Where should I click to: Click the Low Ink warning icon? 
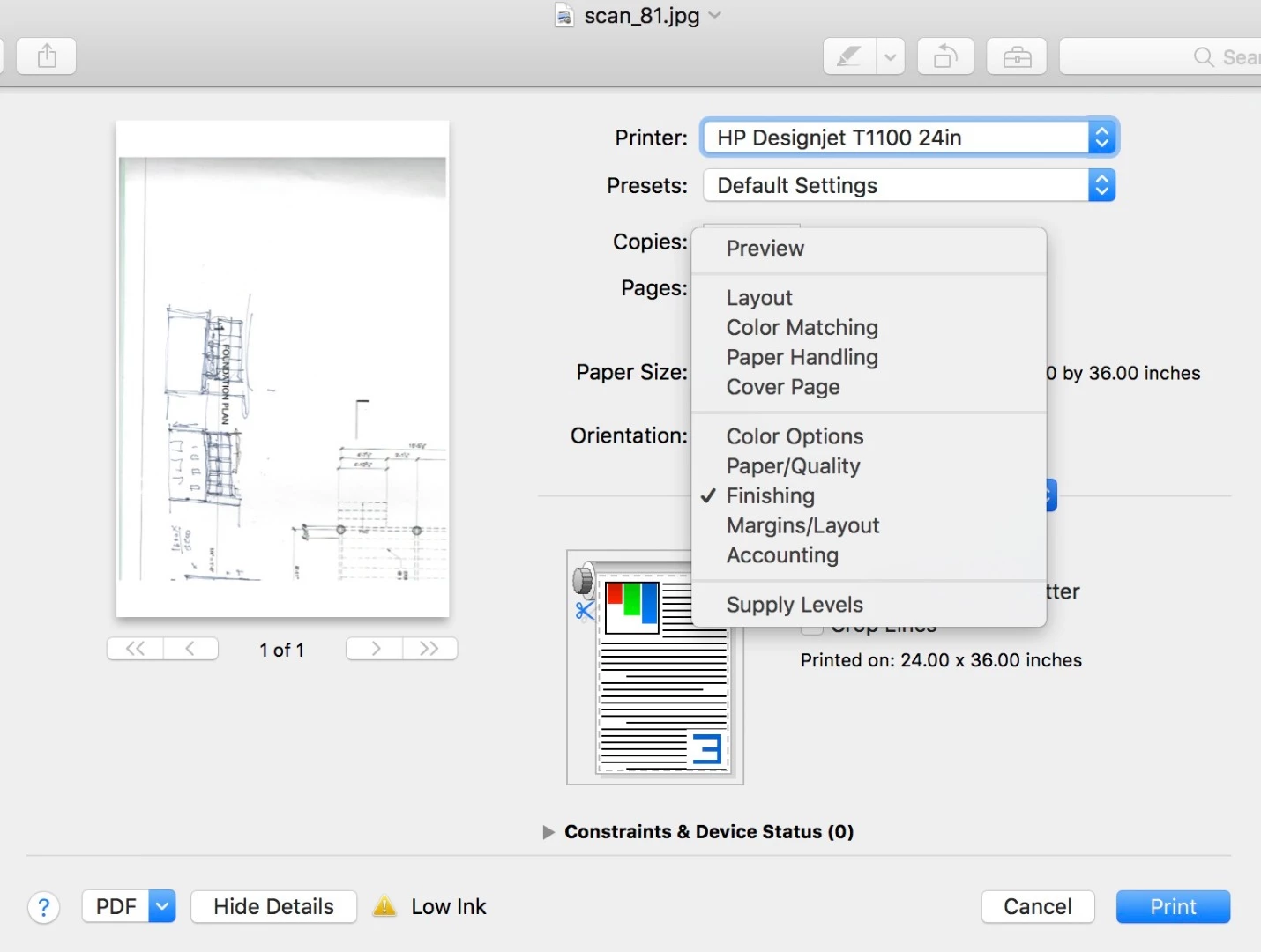tap(384, 906)
